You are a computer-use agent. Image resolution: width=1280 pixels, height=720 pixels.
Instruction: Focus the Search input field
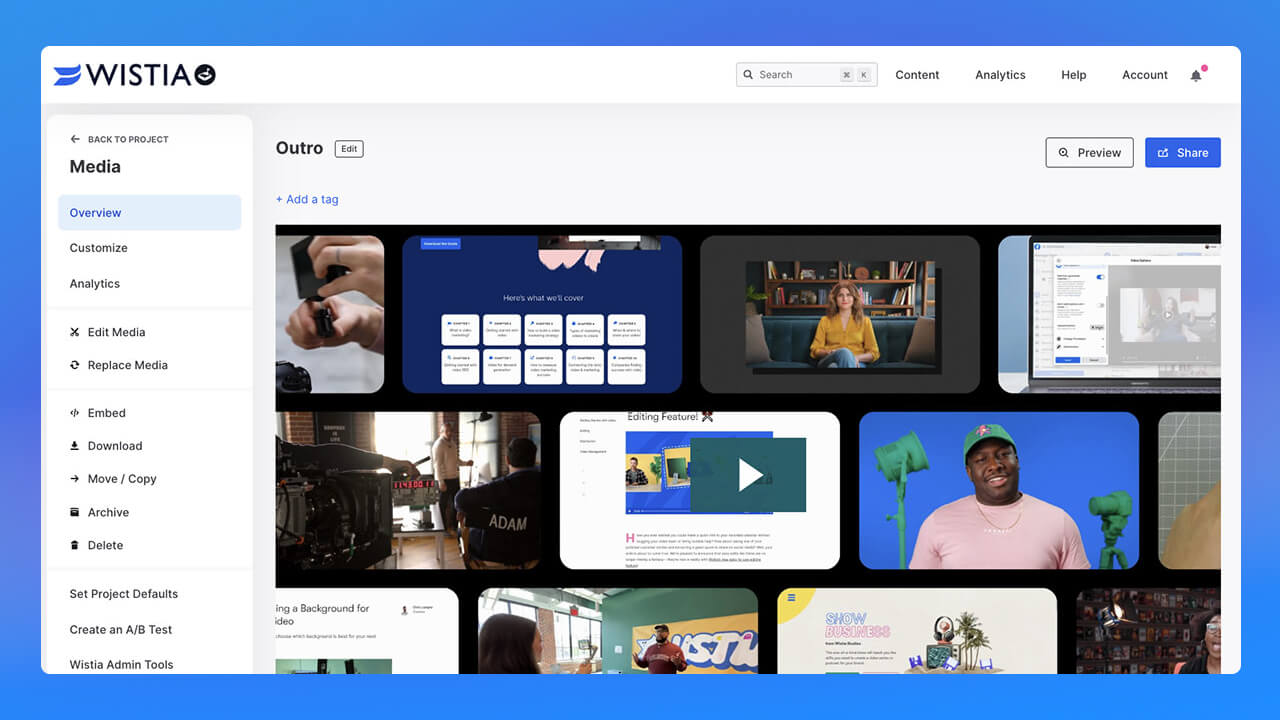[806, 75]
